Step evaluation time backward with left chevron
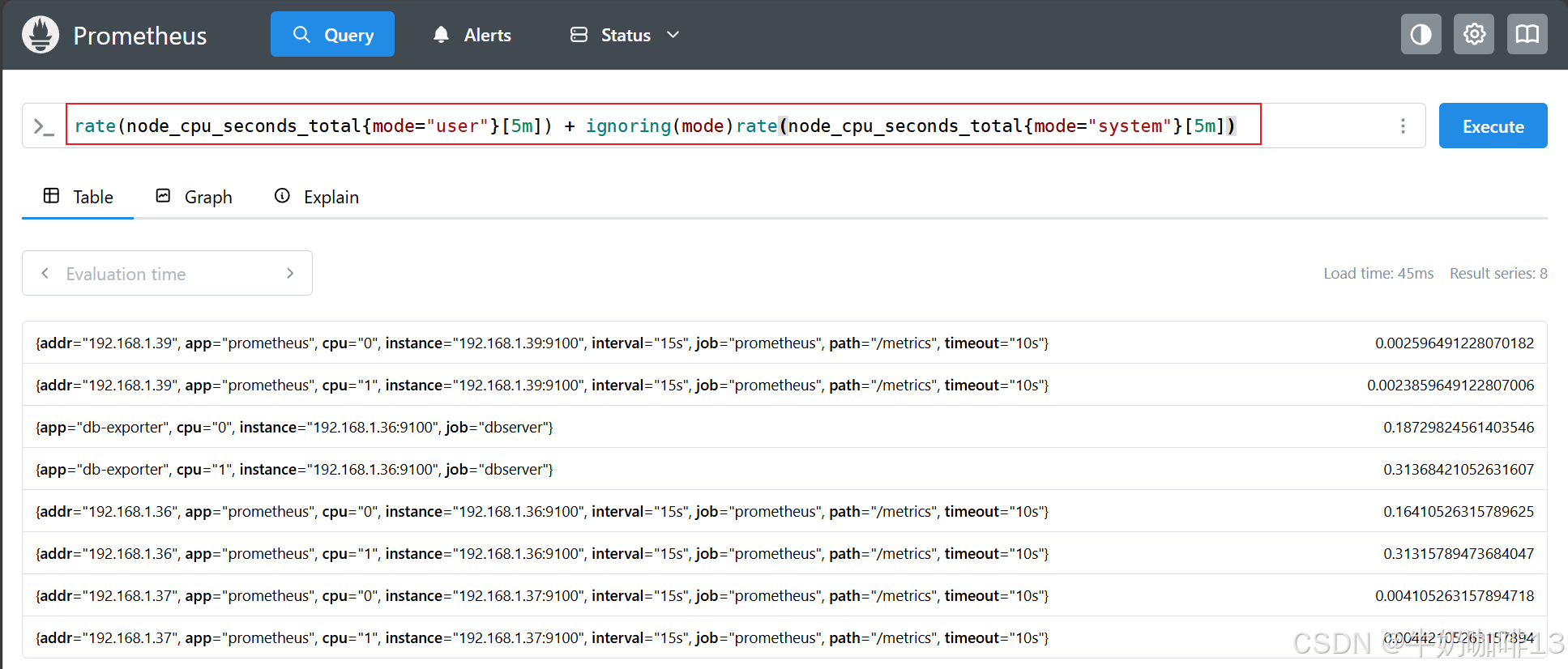 coord(45,274)
